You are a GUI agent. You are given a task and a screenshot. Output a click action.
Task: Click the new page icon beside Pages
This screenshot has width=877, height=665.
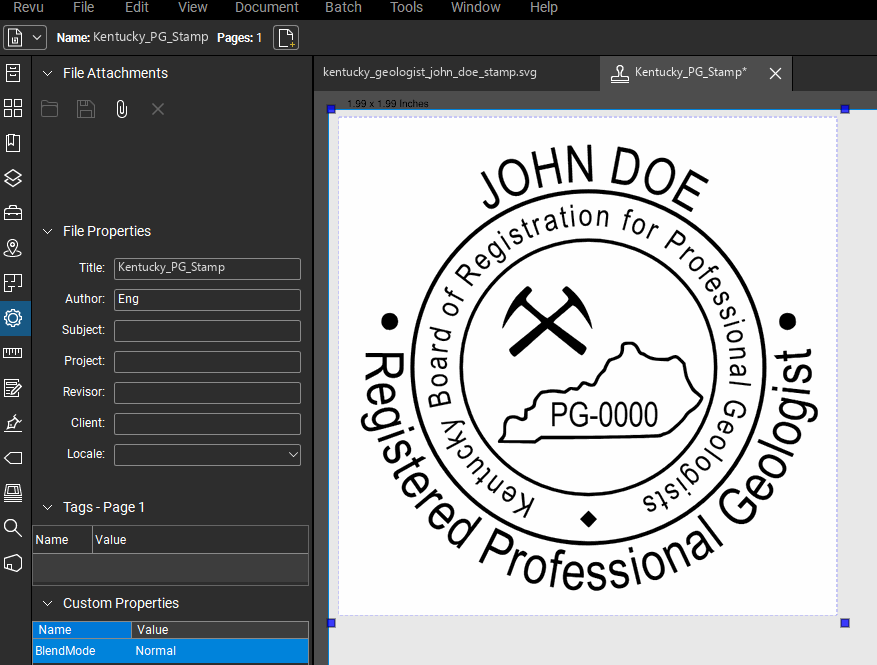click(x=286, y=38)
